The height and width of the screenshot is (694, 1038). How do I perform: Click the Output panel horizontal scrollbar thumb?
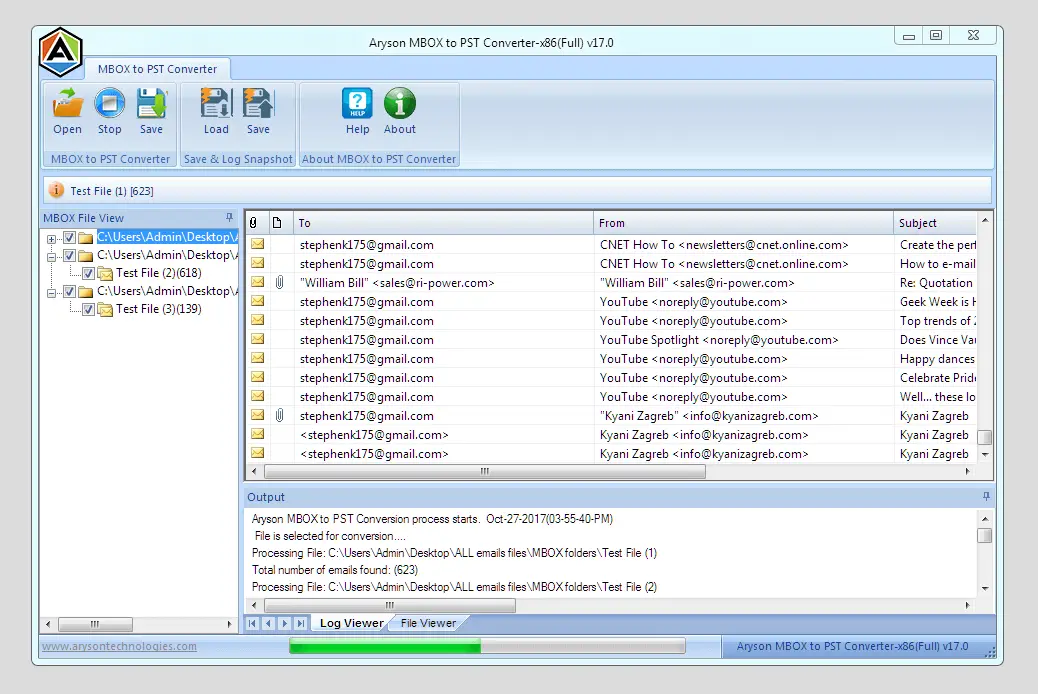coord(390,605)
